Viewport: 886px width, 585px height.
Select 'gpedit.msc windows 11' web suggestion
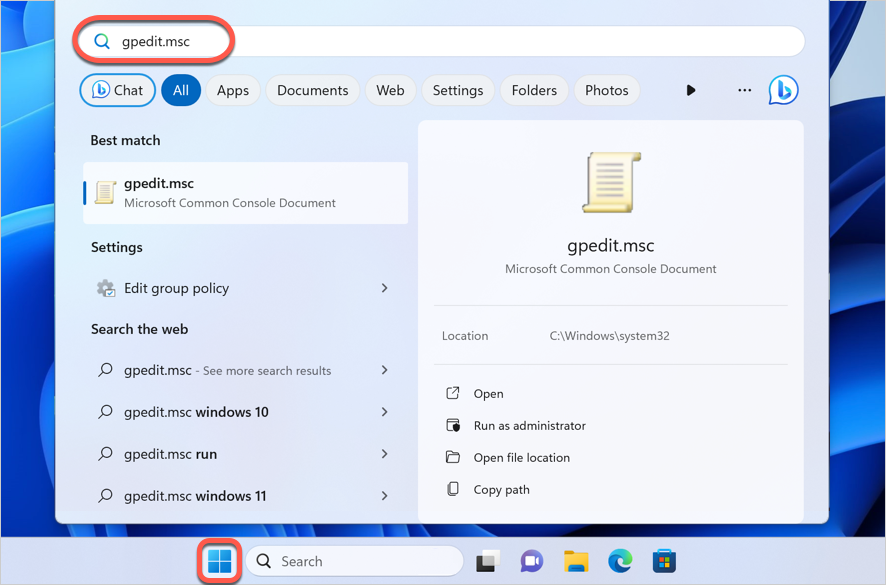(245, 496)
